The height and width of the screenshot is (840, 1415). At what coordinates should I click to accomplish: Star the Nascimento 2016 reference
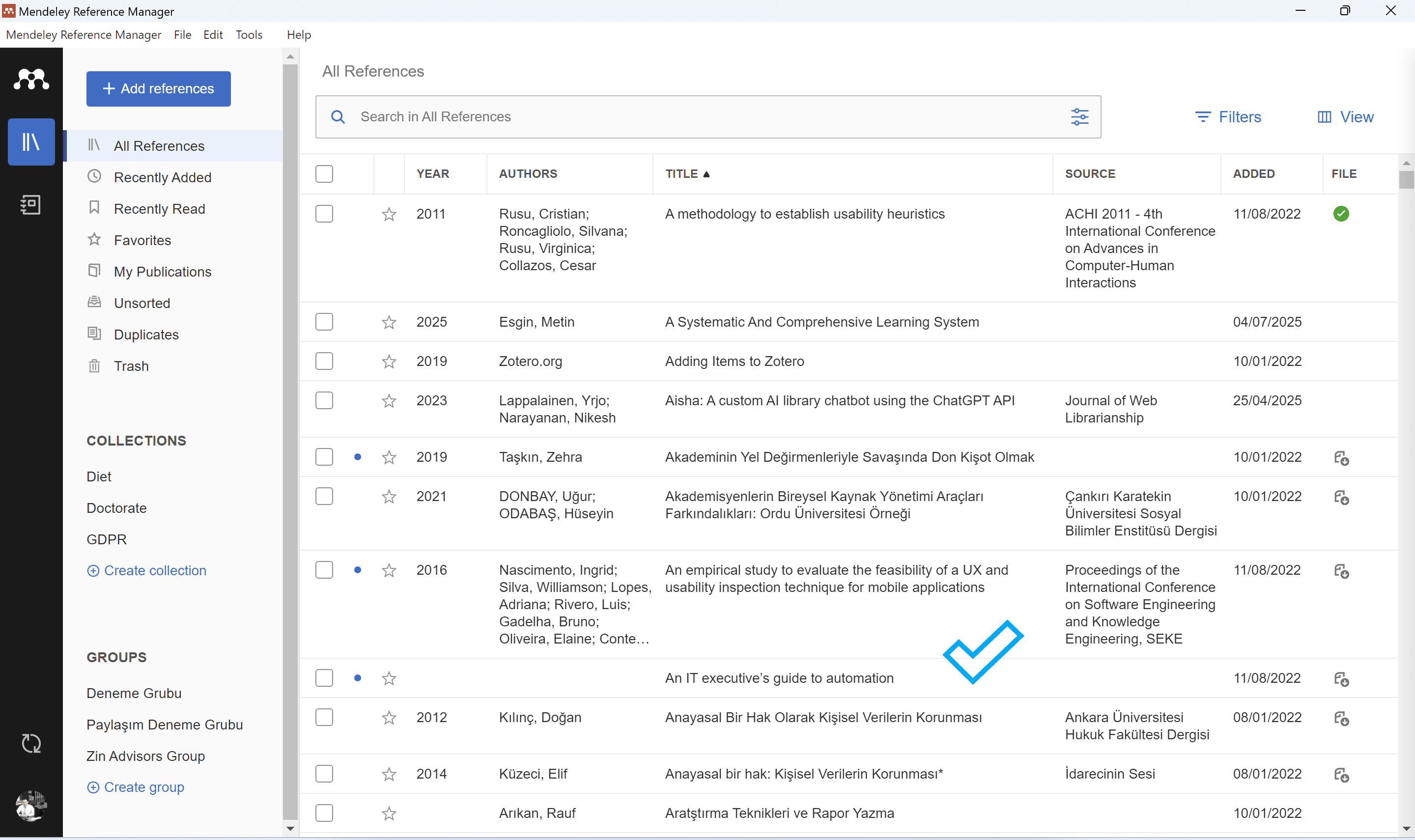click(389, 570)
